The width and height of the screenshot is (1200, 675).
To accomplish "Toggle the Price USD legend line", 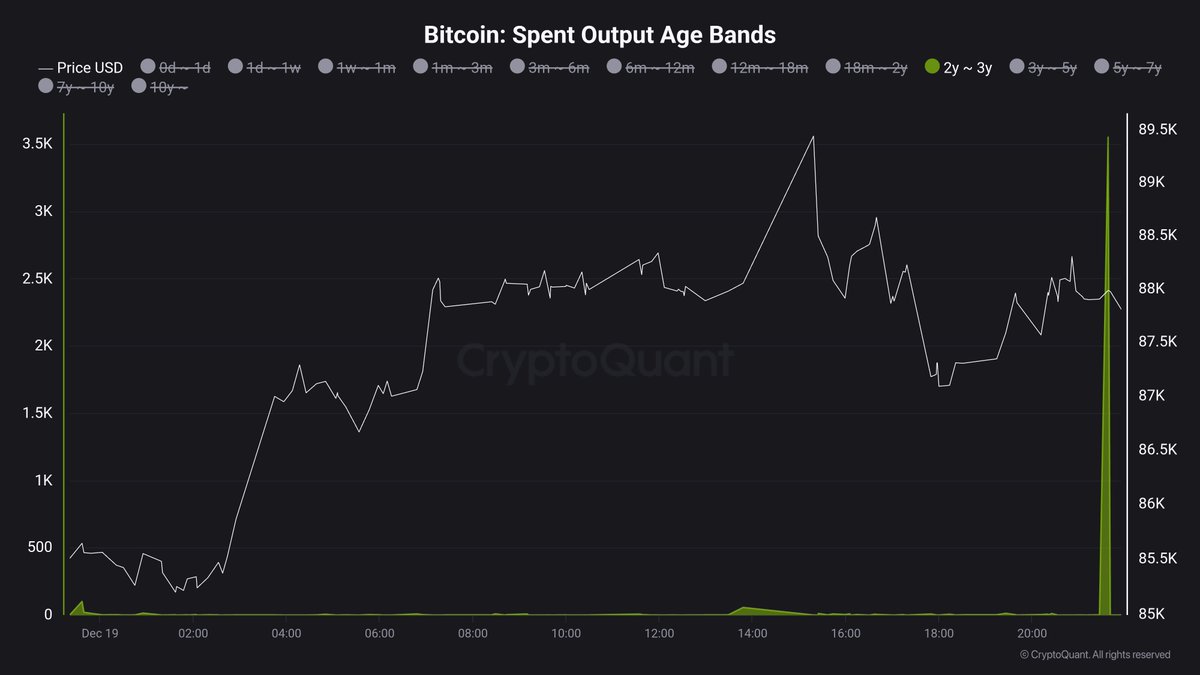I will [x=80, y=68].
